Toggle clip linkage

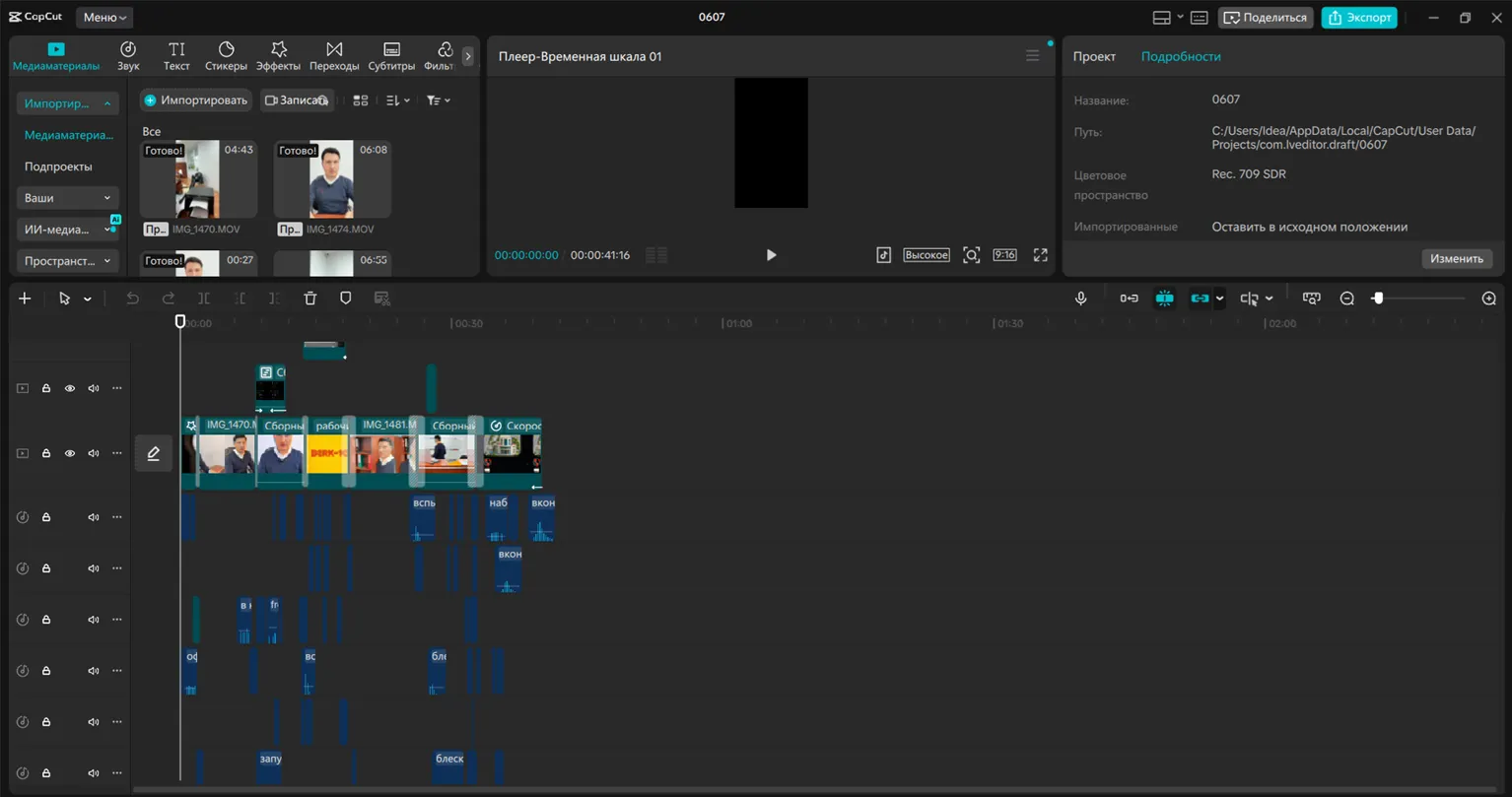pos(1200,299)
